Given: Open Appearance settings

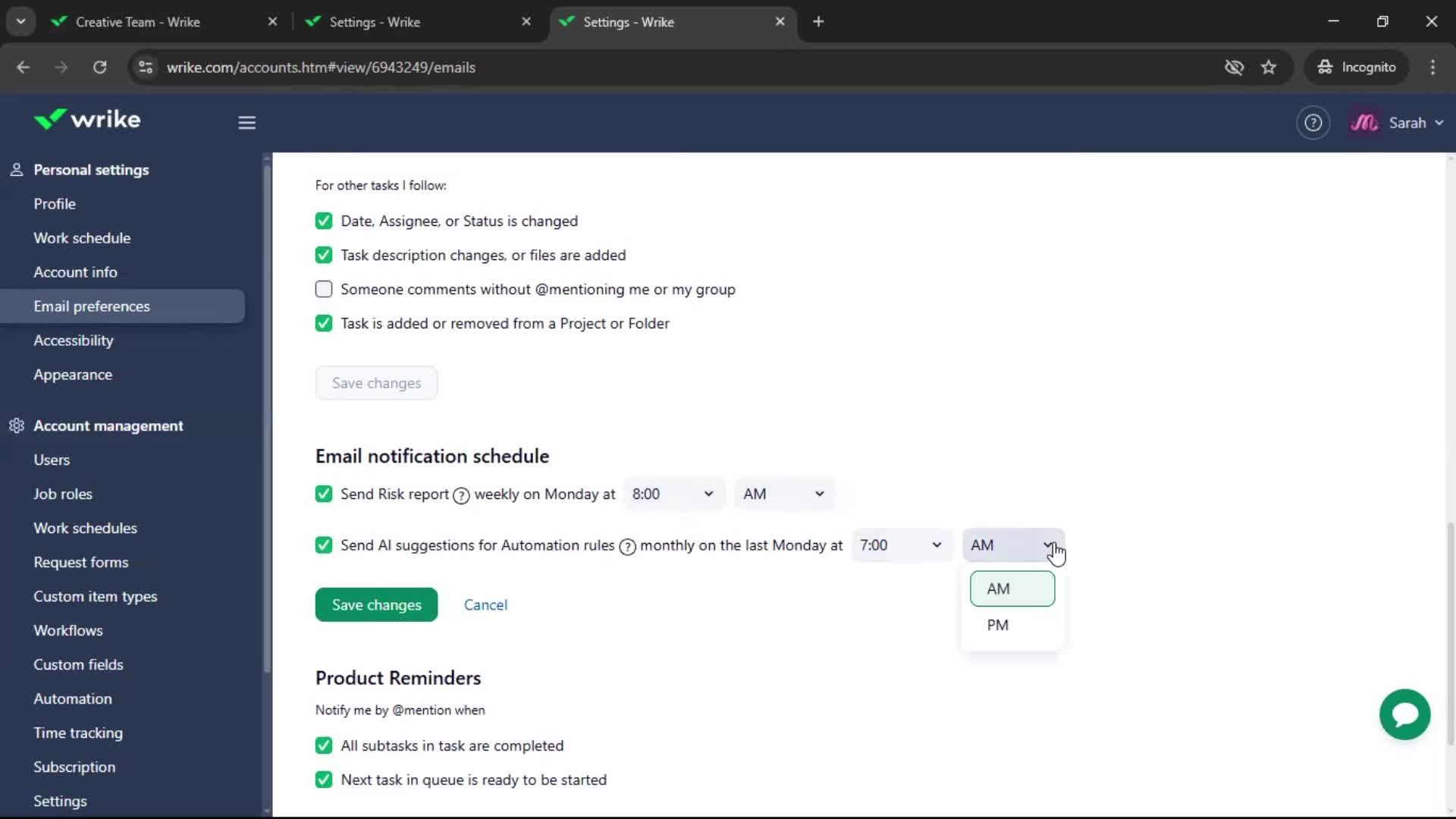Looking at the screenshot, I should (73, 375).
